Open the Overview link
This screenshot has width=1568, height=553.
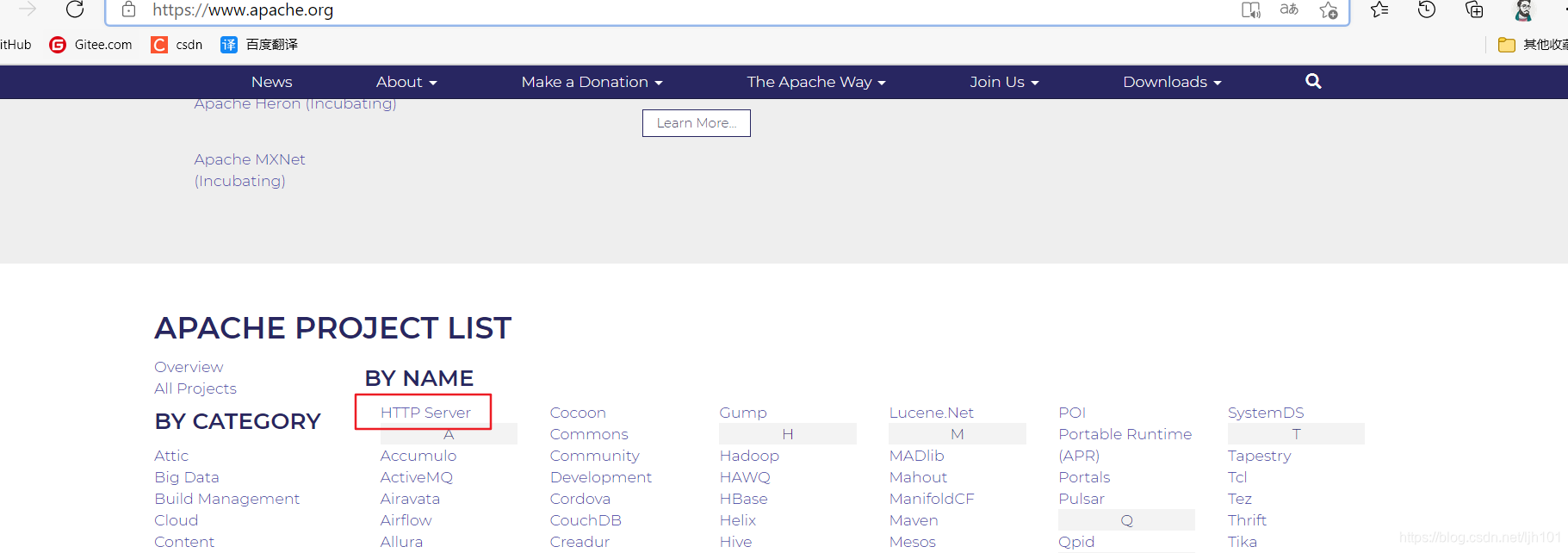(189, 367)
